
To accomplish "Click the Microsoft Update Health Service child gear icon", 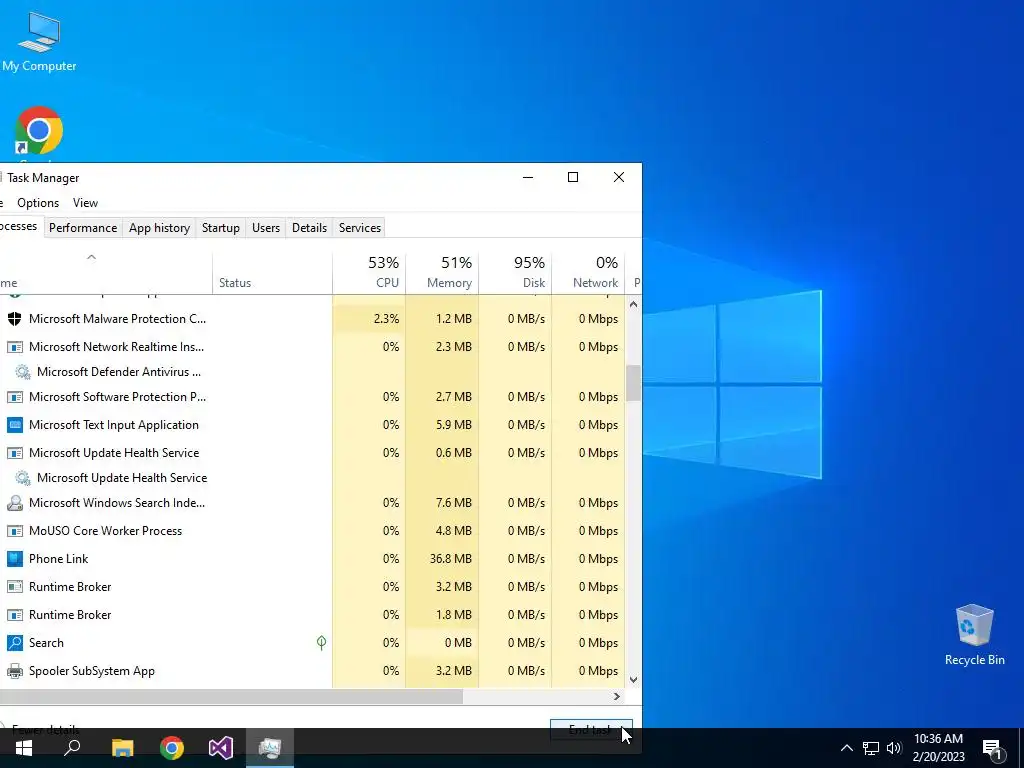I will click(23, 478).
